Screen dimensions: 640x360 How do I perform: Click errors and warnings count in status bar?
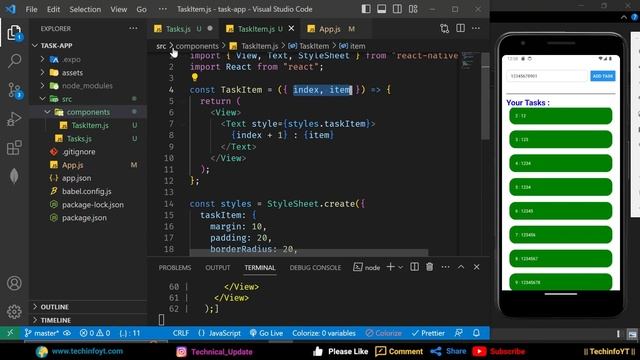click(x=95, y=333)
